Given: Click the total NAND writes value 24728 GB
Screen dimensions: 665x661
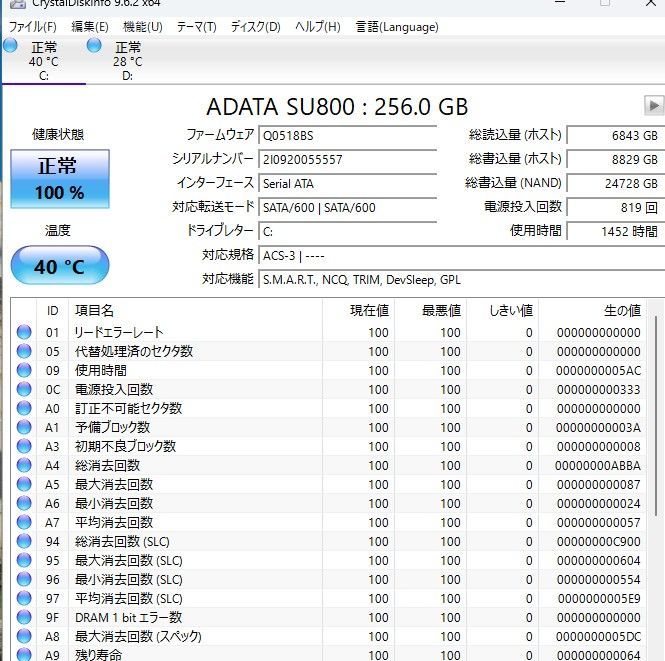Looking at the screenshot, I should pos(616,184).
